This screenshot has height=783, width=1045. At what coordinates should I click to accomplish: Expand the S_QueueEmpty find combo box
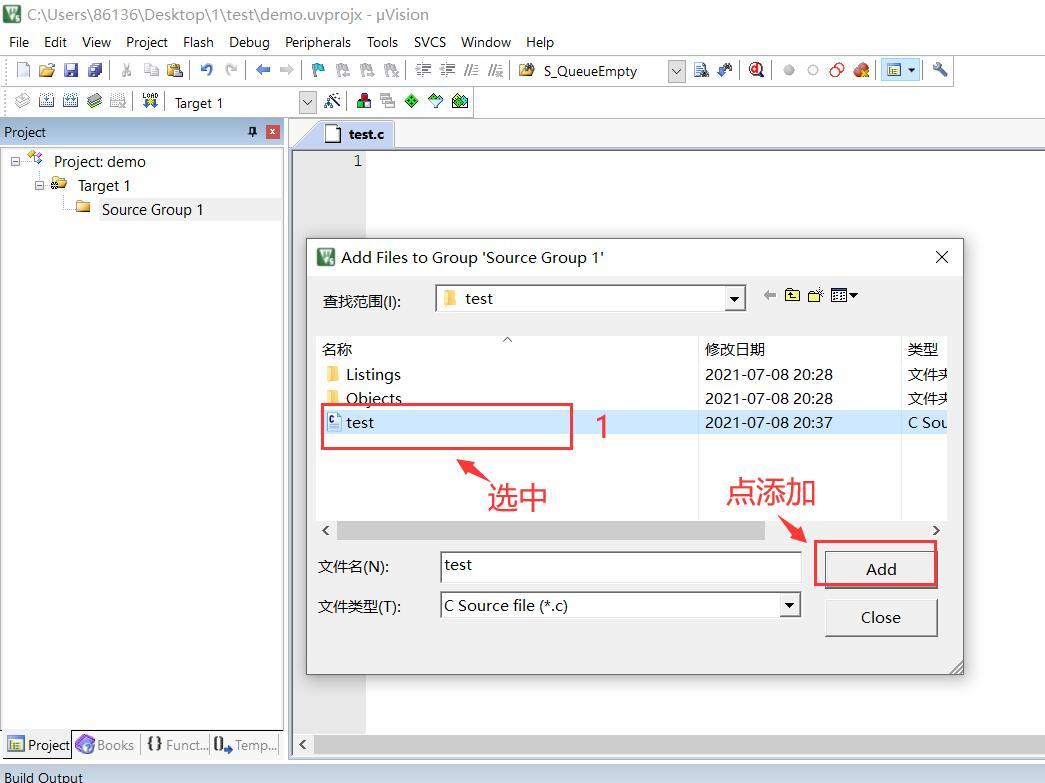coord(676,71)
